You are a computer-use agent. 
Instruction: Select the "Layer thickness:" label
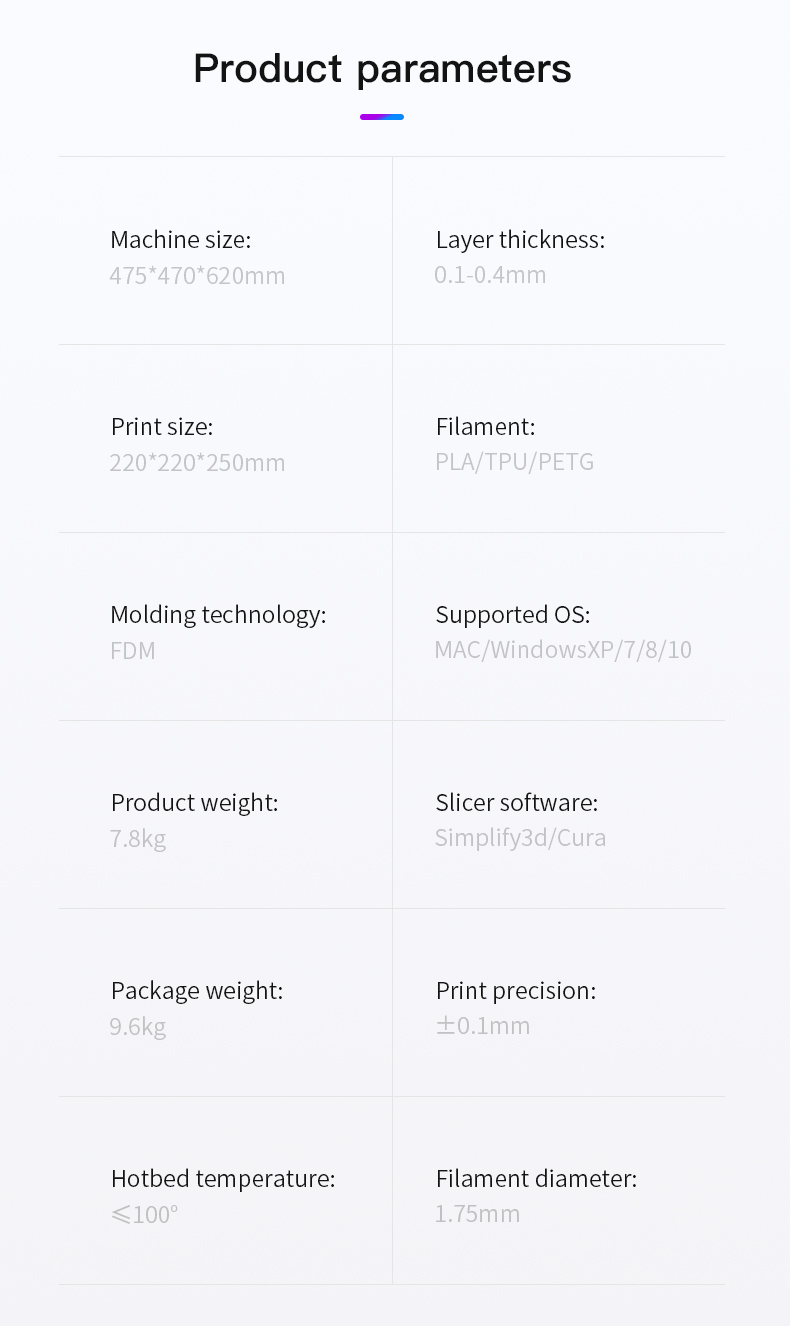[520, 240]
